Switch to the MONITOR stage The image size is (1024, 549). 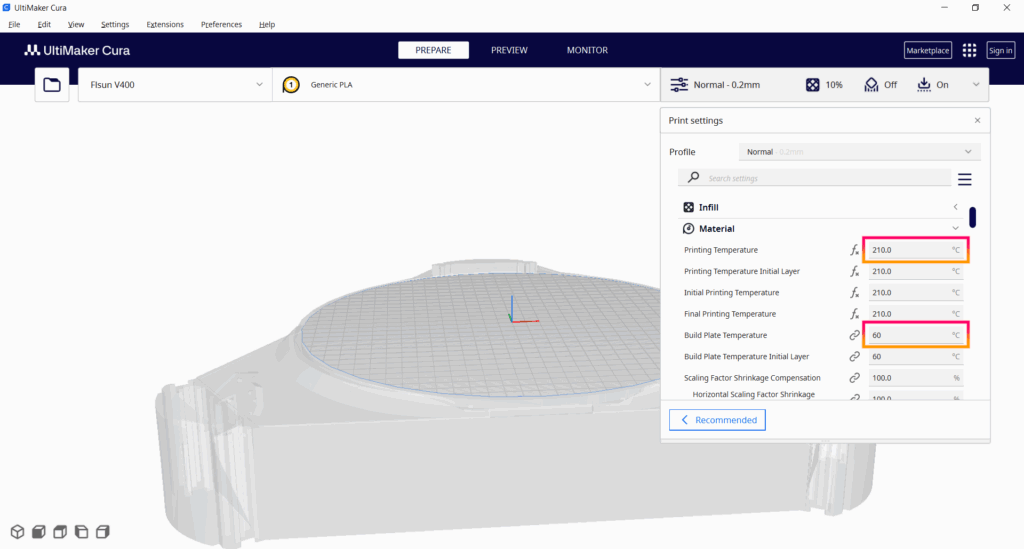click(x=587, y=50)
